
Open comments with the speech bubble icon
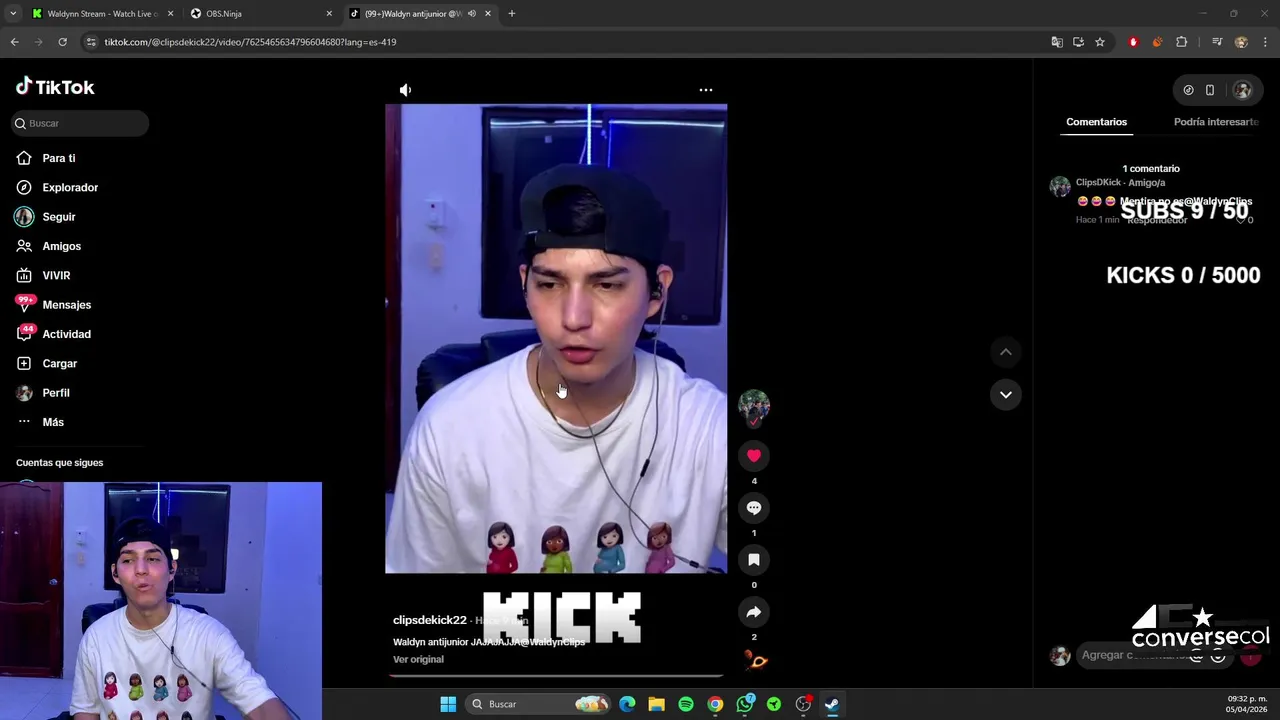click(754, 508)
